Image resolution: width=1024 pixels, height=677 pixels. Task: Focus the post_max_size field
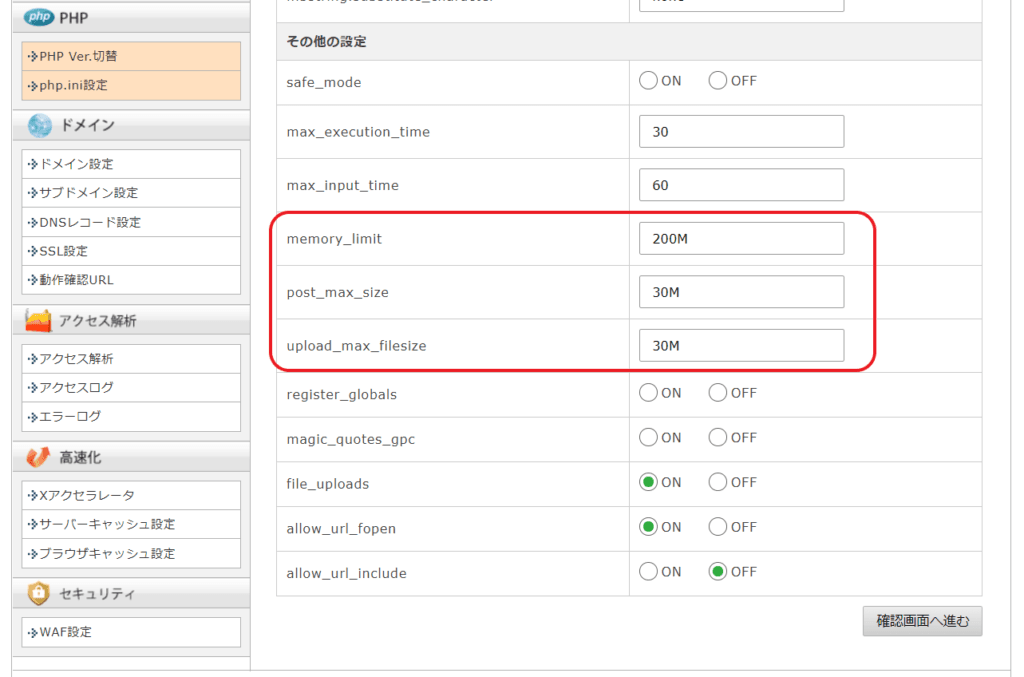coord(741,292)
